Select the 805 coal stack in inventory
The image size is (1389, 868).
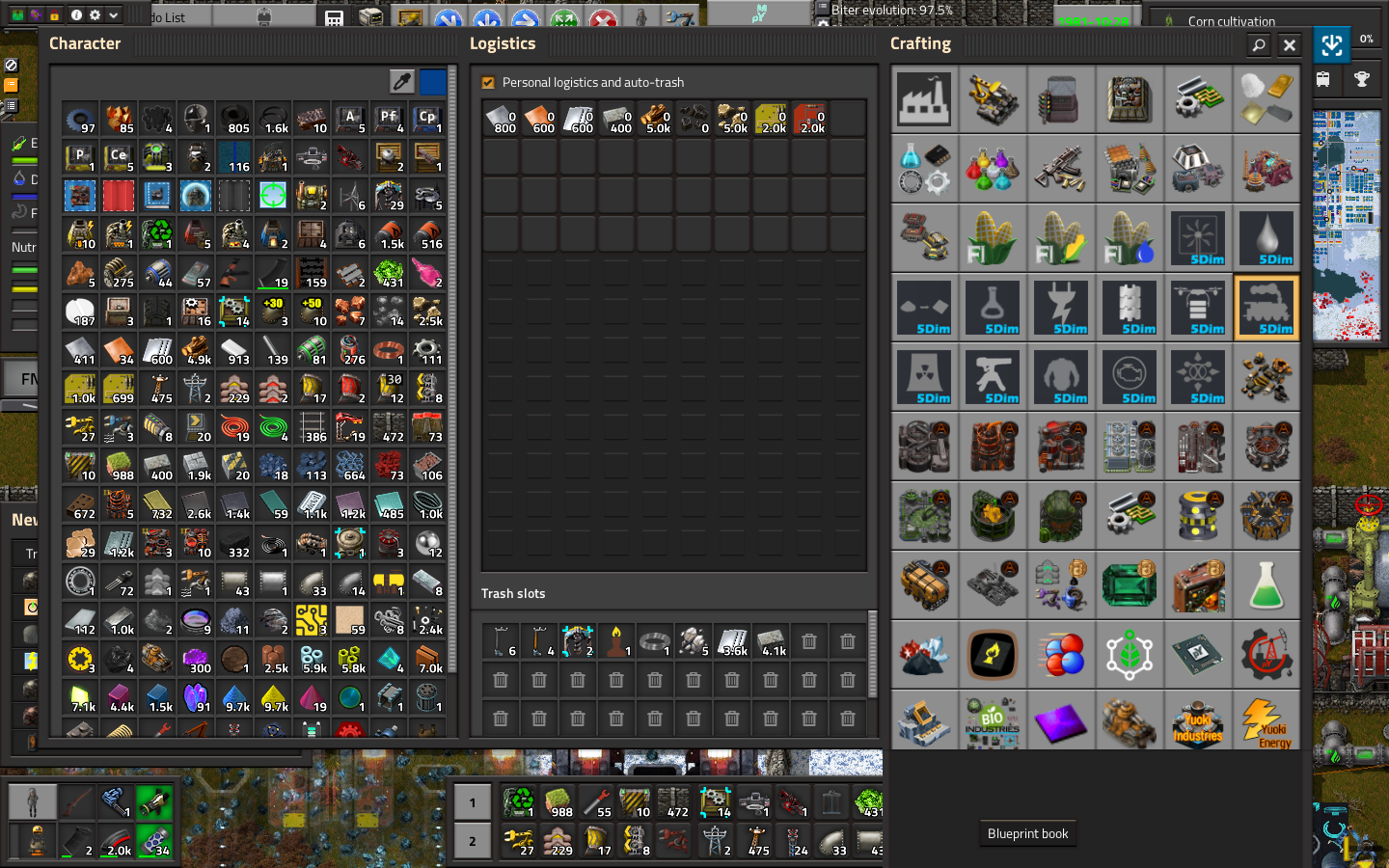(x=234, y=119)
